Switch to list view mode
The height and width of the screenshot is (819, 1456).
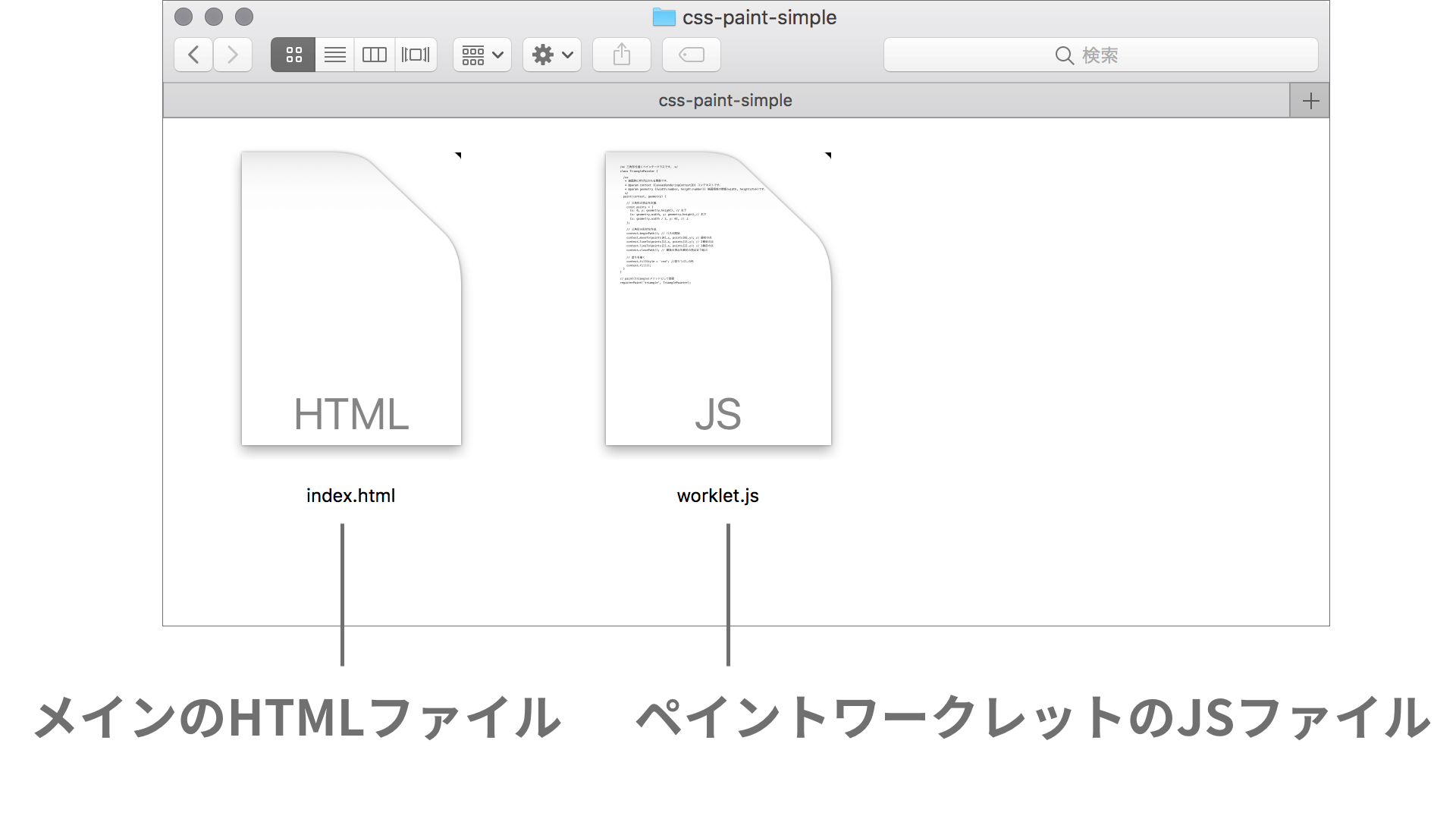[x=334, y=55]
